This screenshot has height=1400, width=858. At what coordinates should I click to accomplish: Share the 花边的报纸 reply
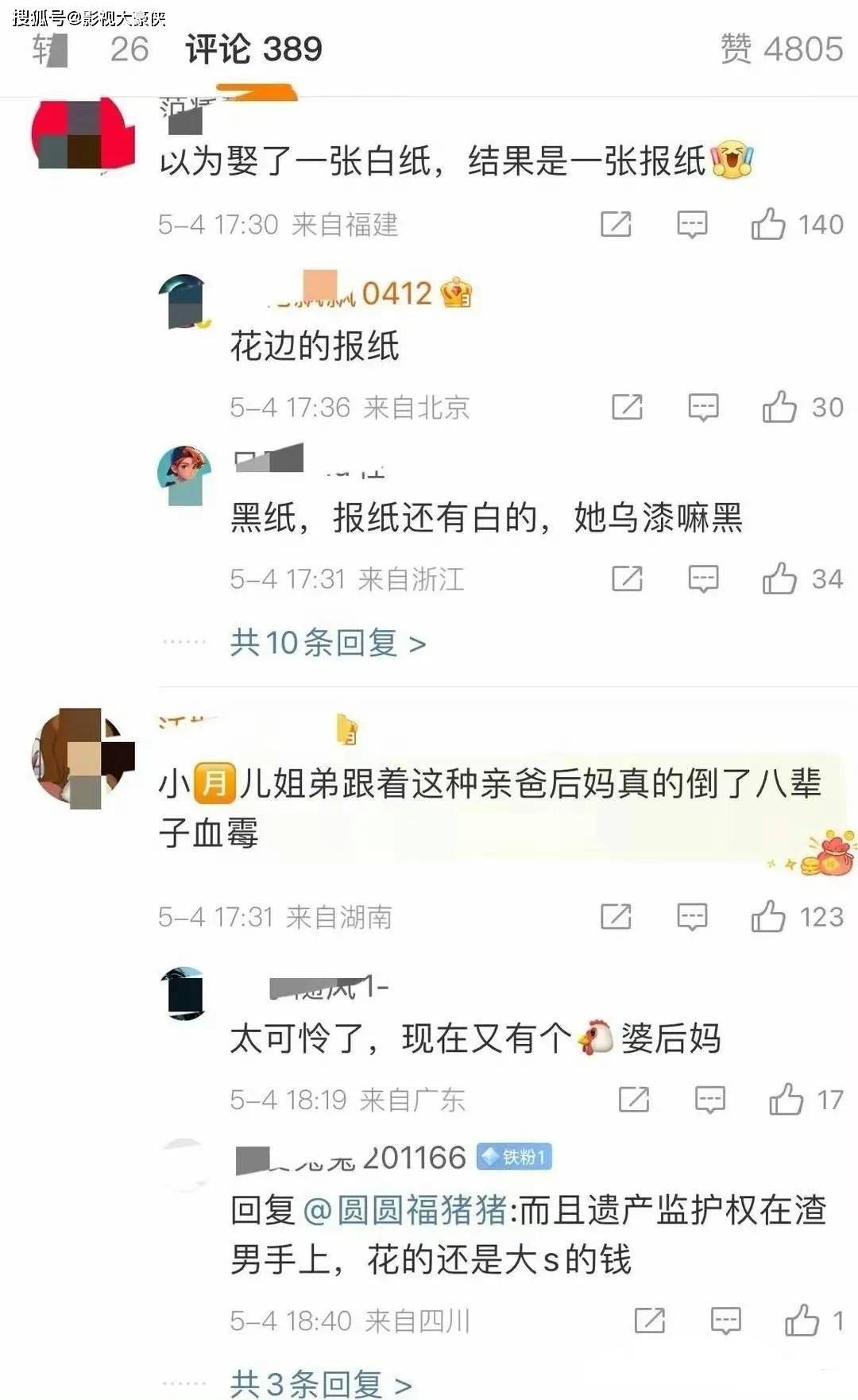627,408
